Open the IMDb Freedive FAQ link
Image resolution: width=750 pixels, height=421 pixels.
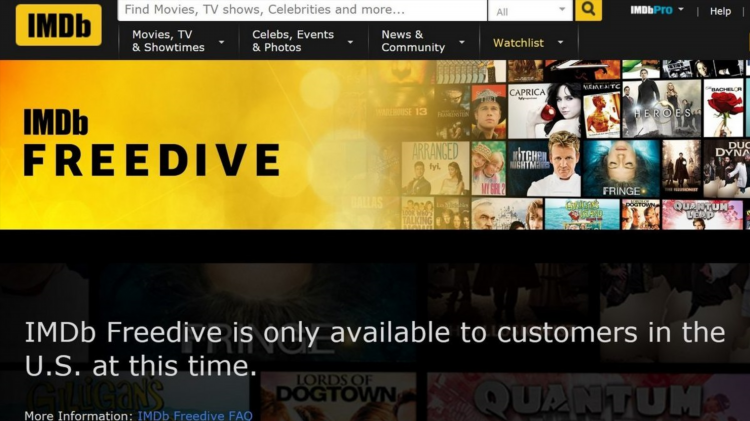tap(195, 415)
